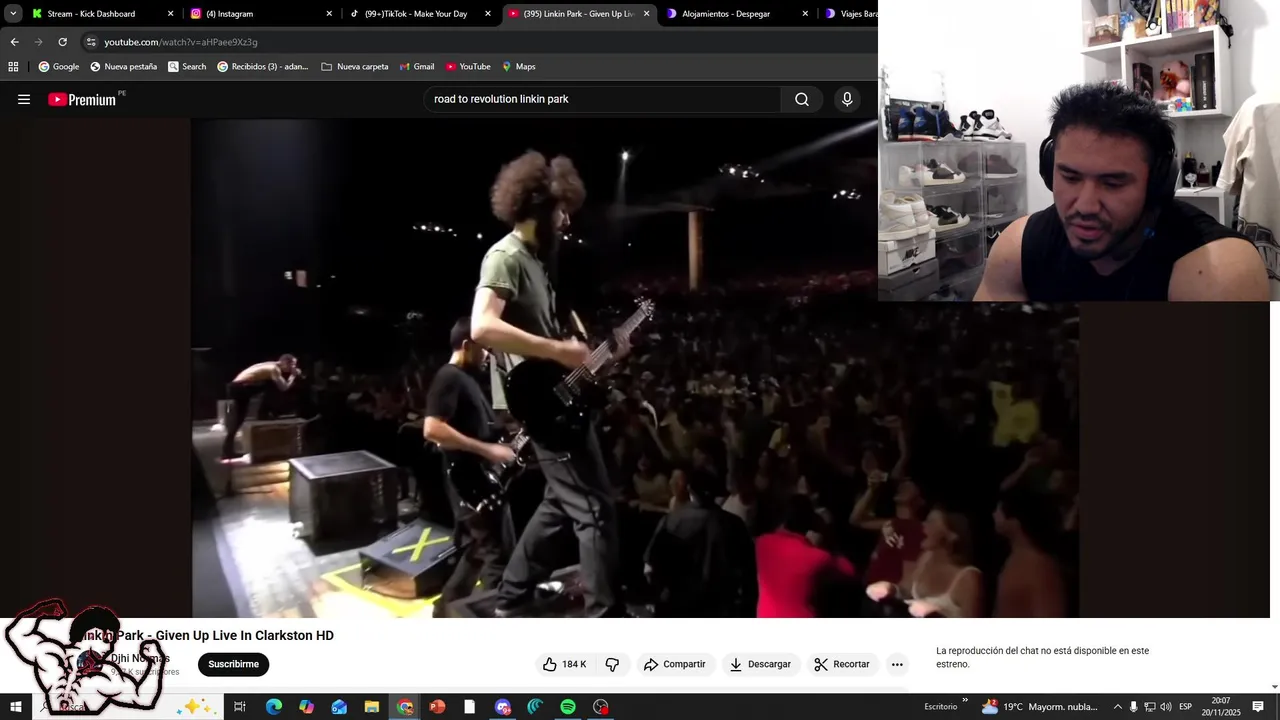
Task: Open more actions three-dot menu
Action: [x=897, y=664]
